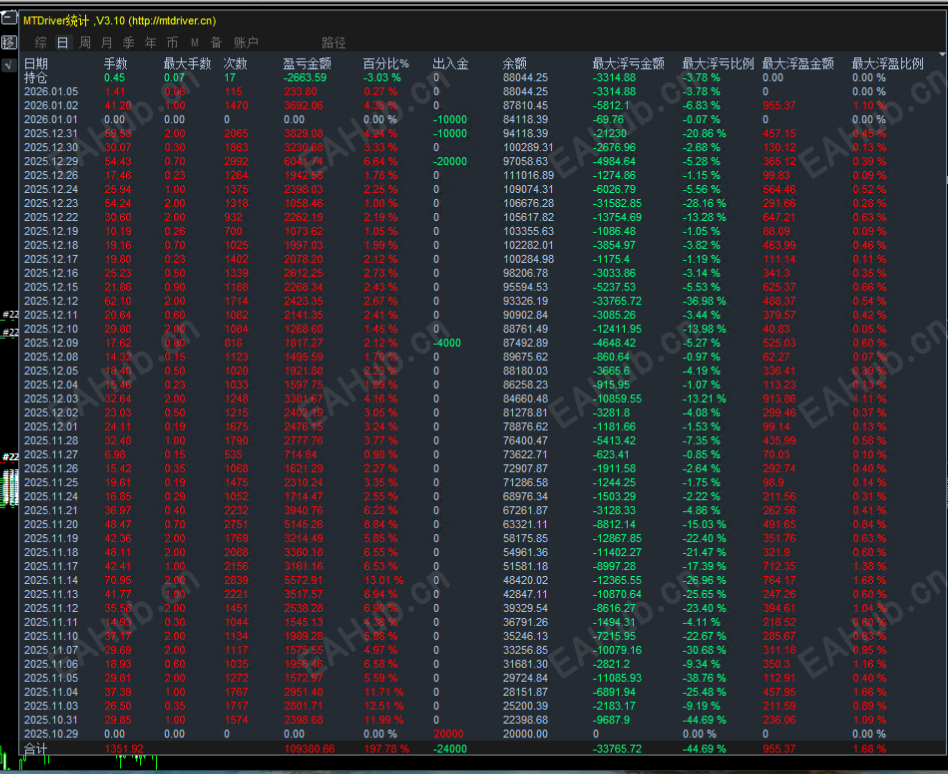Viewport: 948px width, 774px height.
Task: Collapse the MTDriver panel with minus button
Action: 8,19
